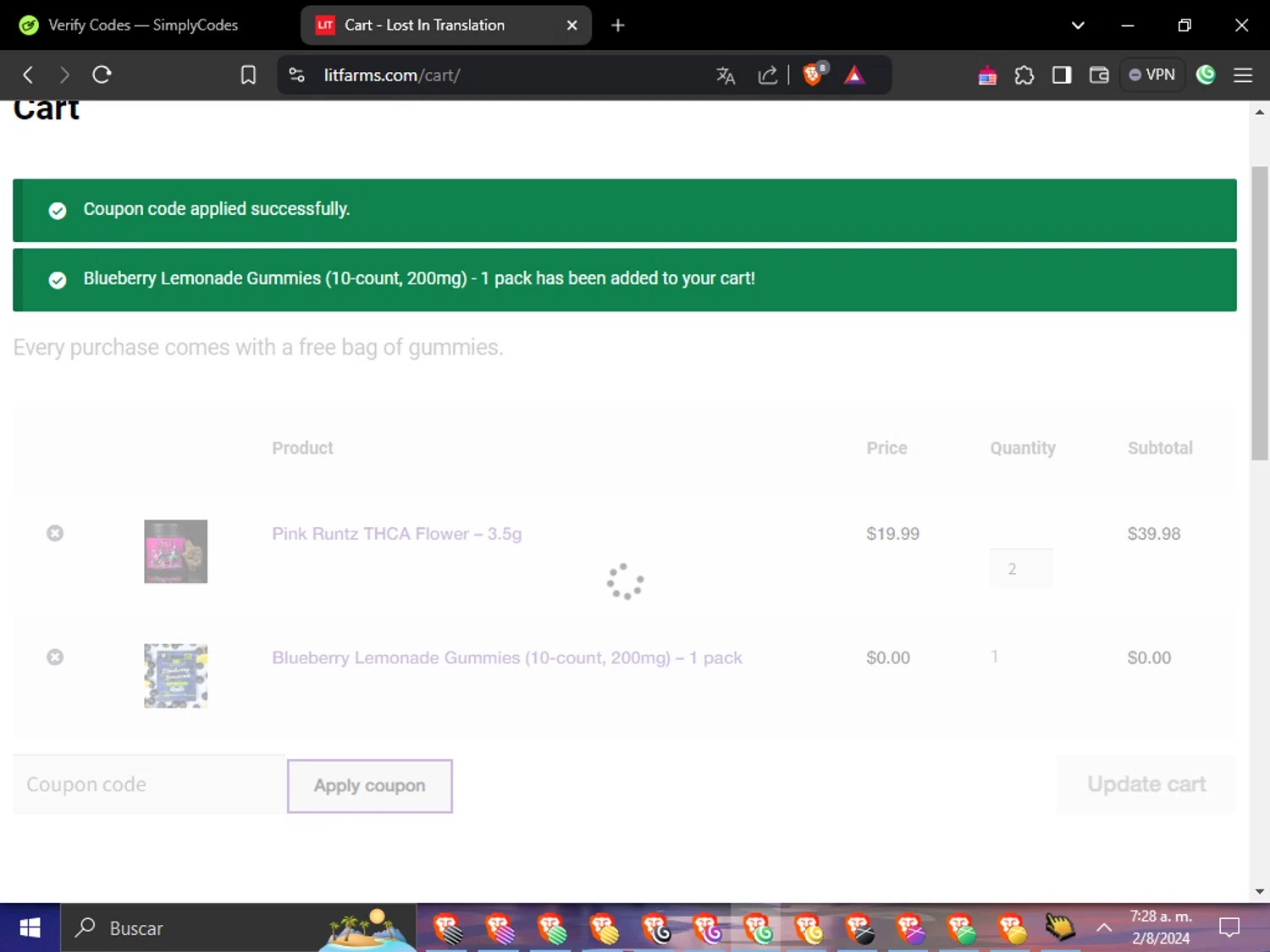1270x952 pixels.
Task: Click the SimplyCodes extension icon in toolbar
Action: (1206, 75)
